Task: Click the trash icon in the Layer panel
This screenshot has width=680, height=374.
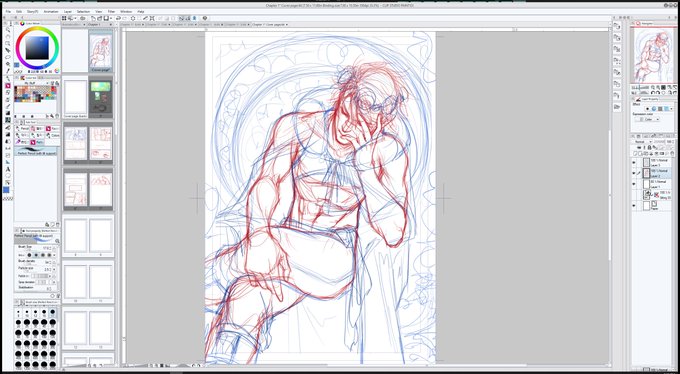Action: click(x=672, y=153)
